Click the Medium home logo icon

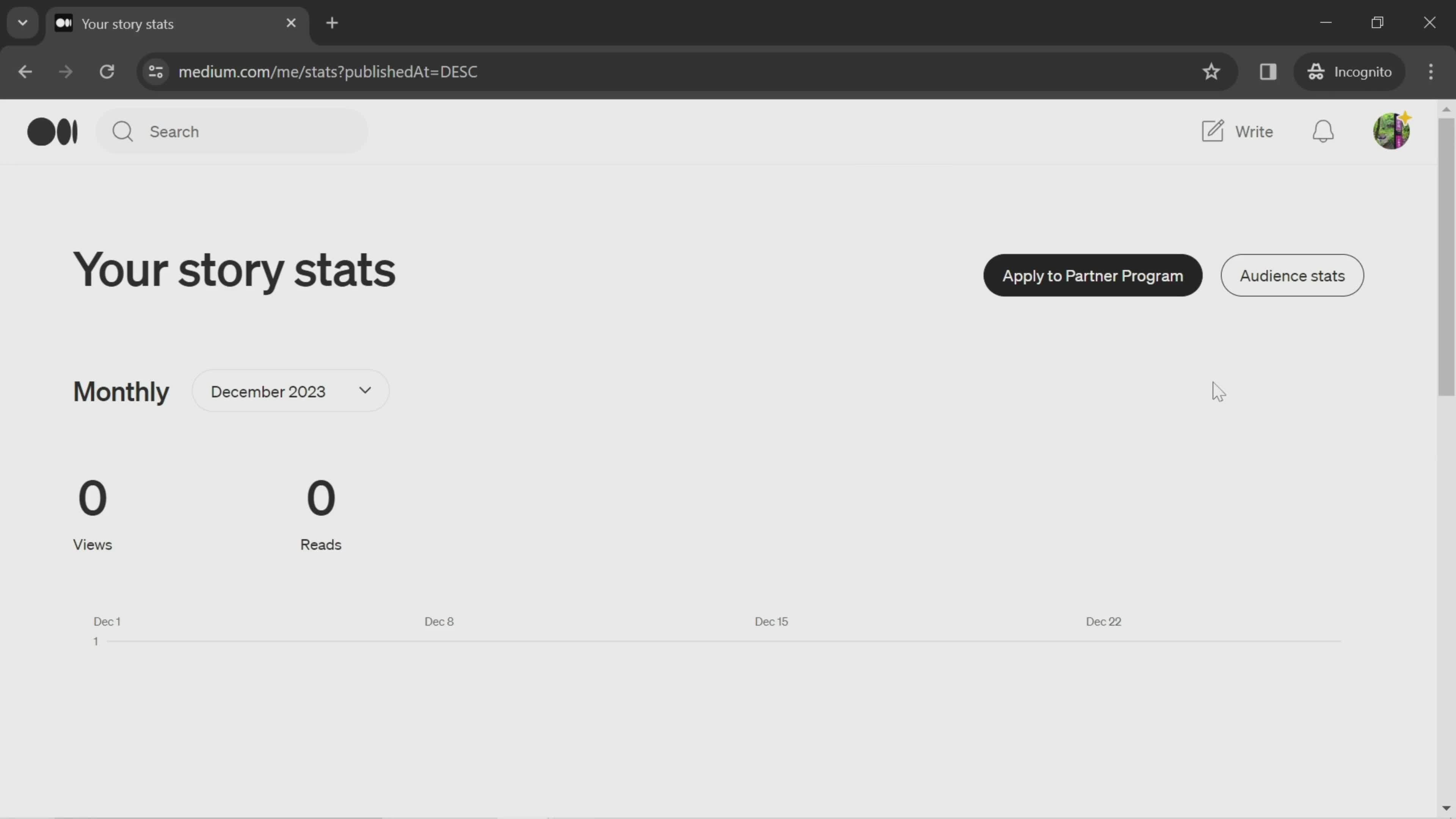(x=52, y=131)
